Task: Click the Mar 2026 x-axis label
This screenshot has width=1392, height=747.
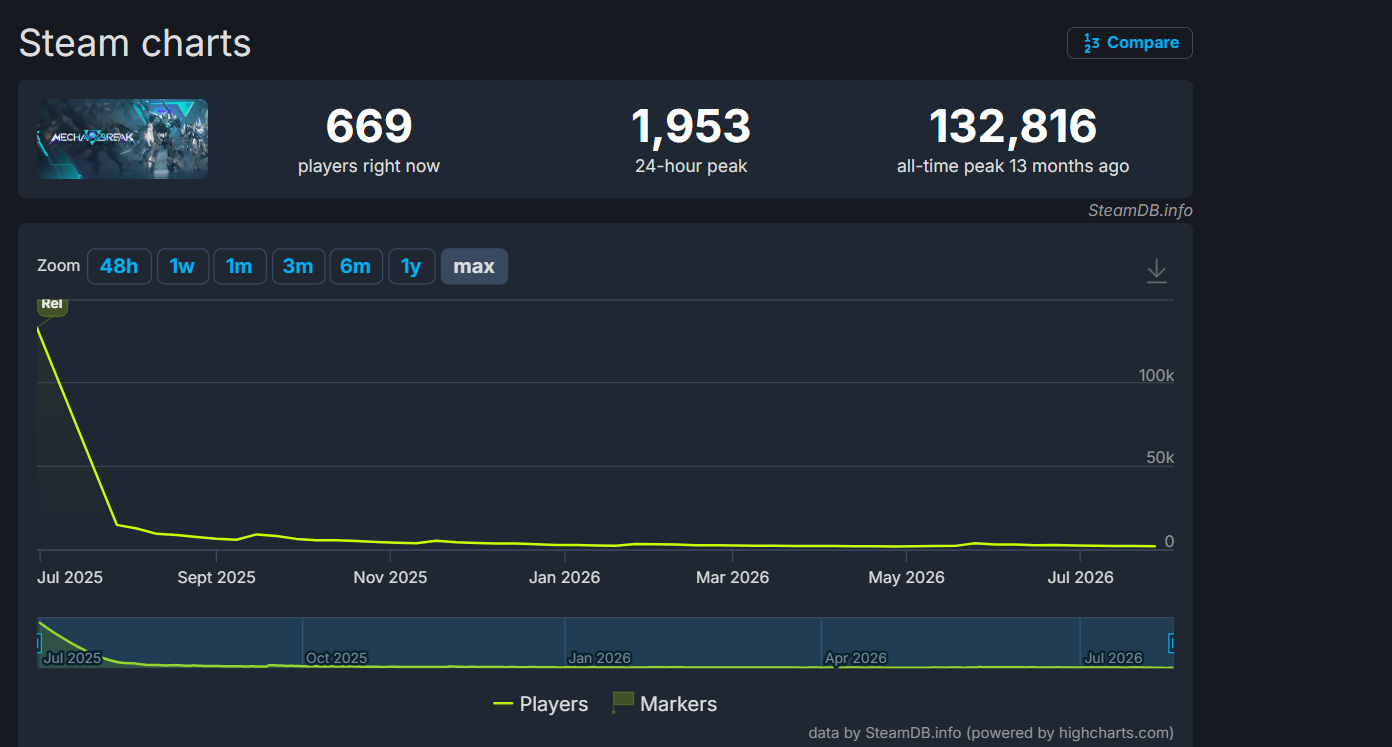Action: [733, 578]
